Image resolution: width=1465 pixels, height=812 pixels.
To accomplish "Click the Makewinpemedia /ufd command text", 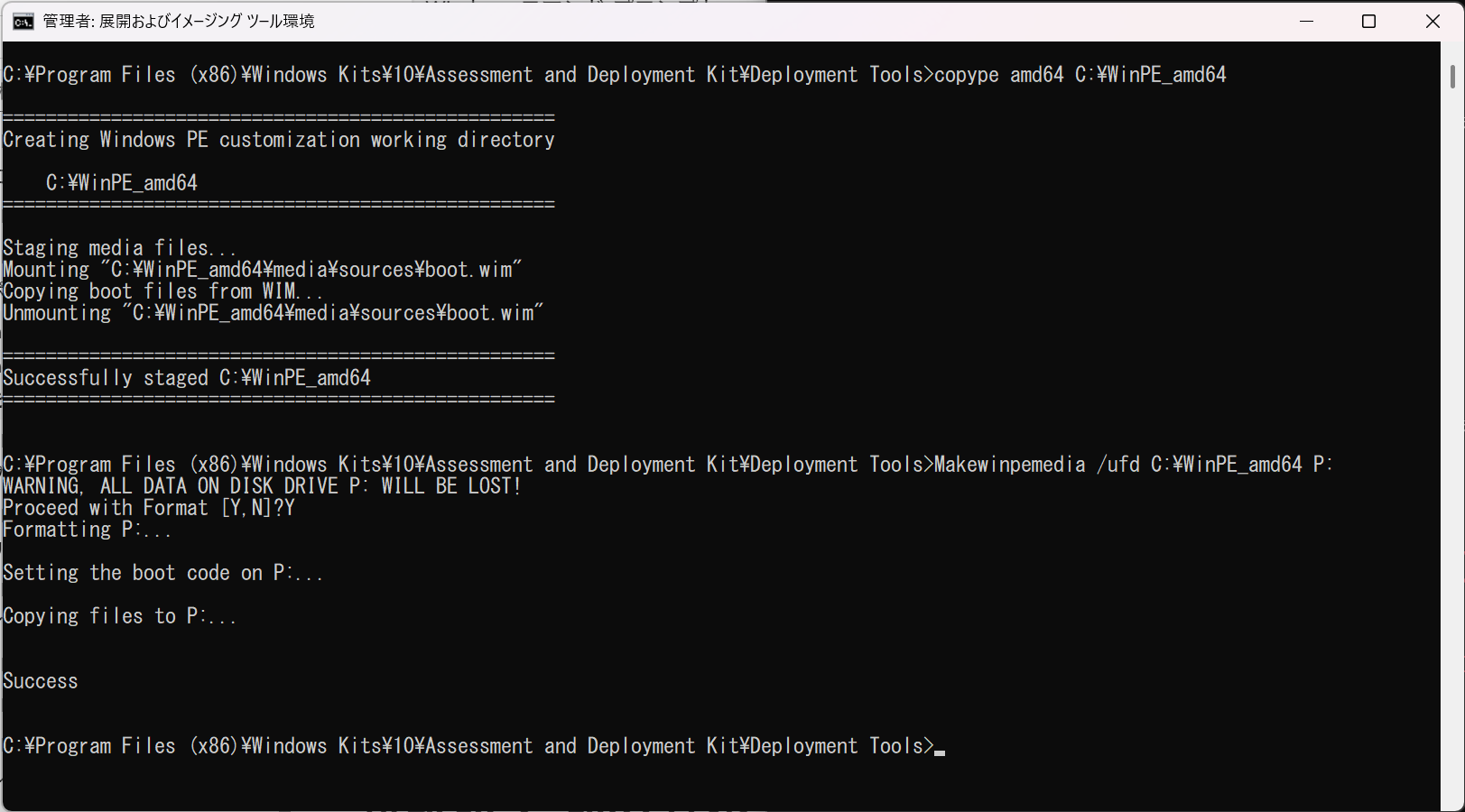I will point(1133,465).
